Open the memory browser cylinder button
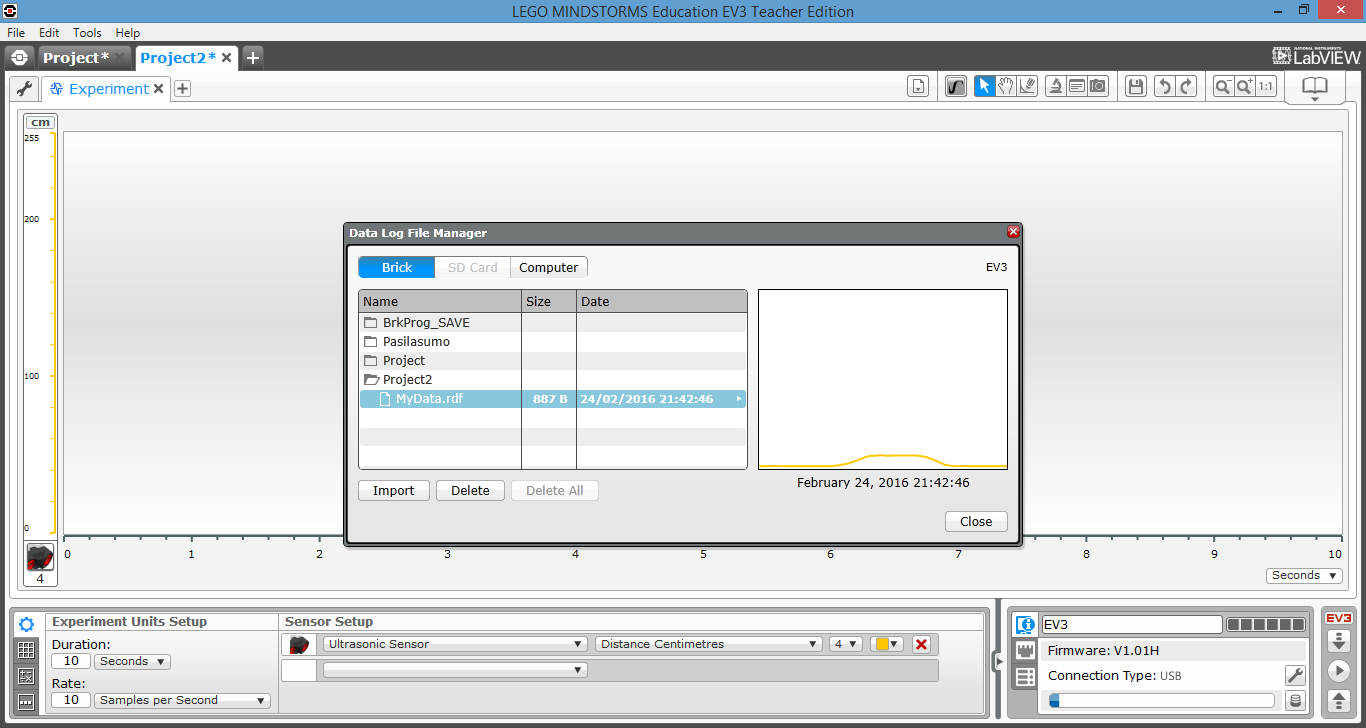Image resolution: width=1366 pixels, height=728 pixels. 1294,701
